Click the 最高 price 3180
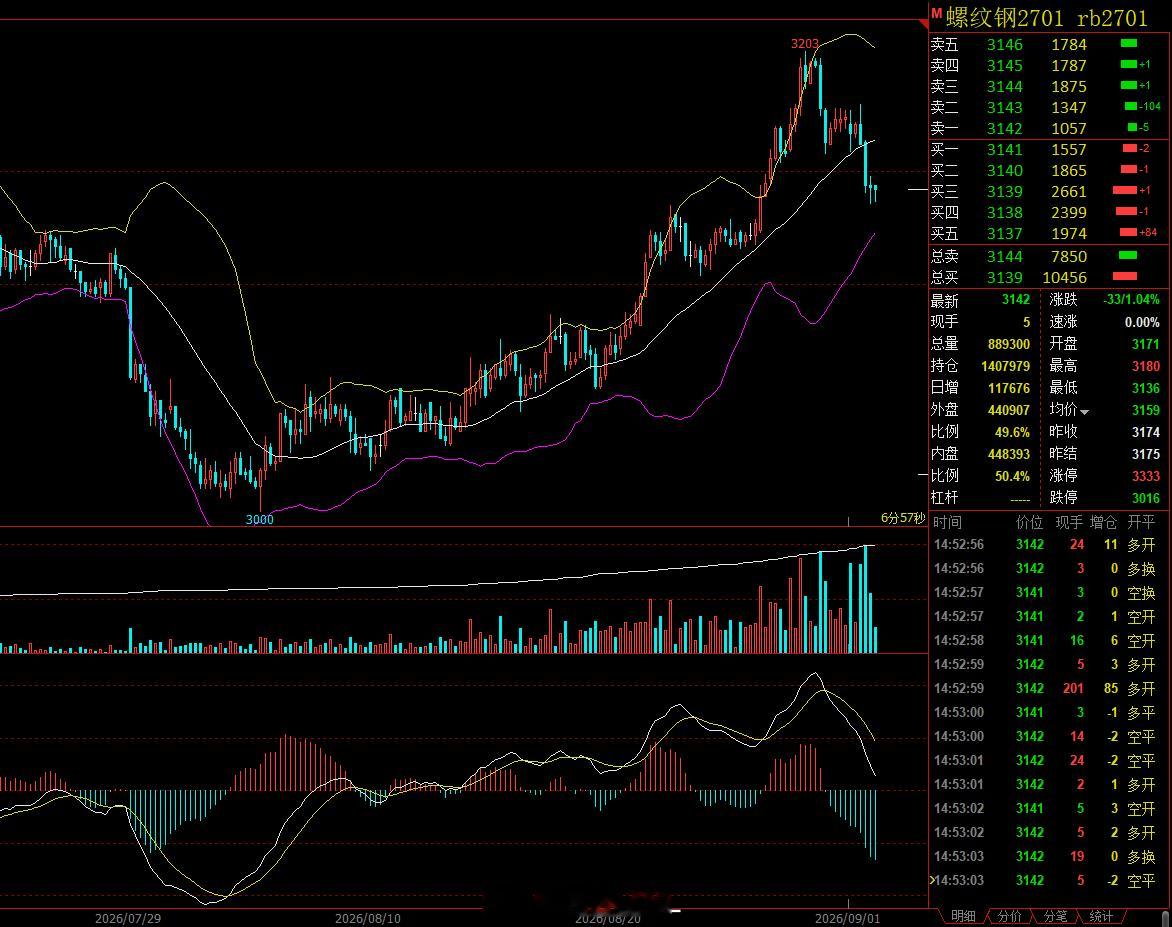The height and width of the screenshot is (927, 1172). point(1146,366)
